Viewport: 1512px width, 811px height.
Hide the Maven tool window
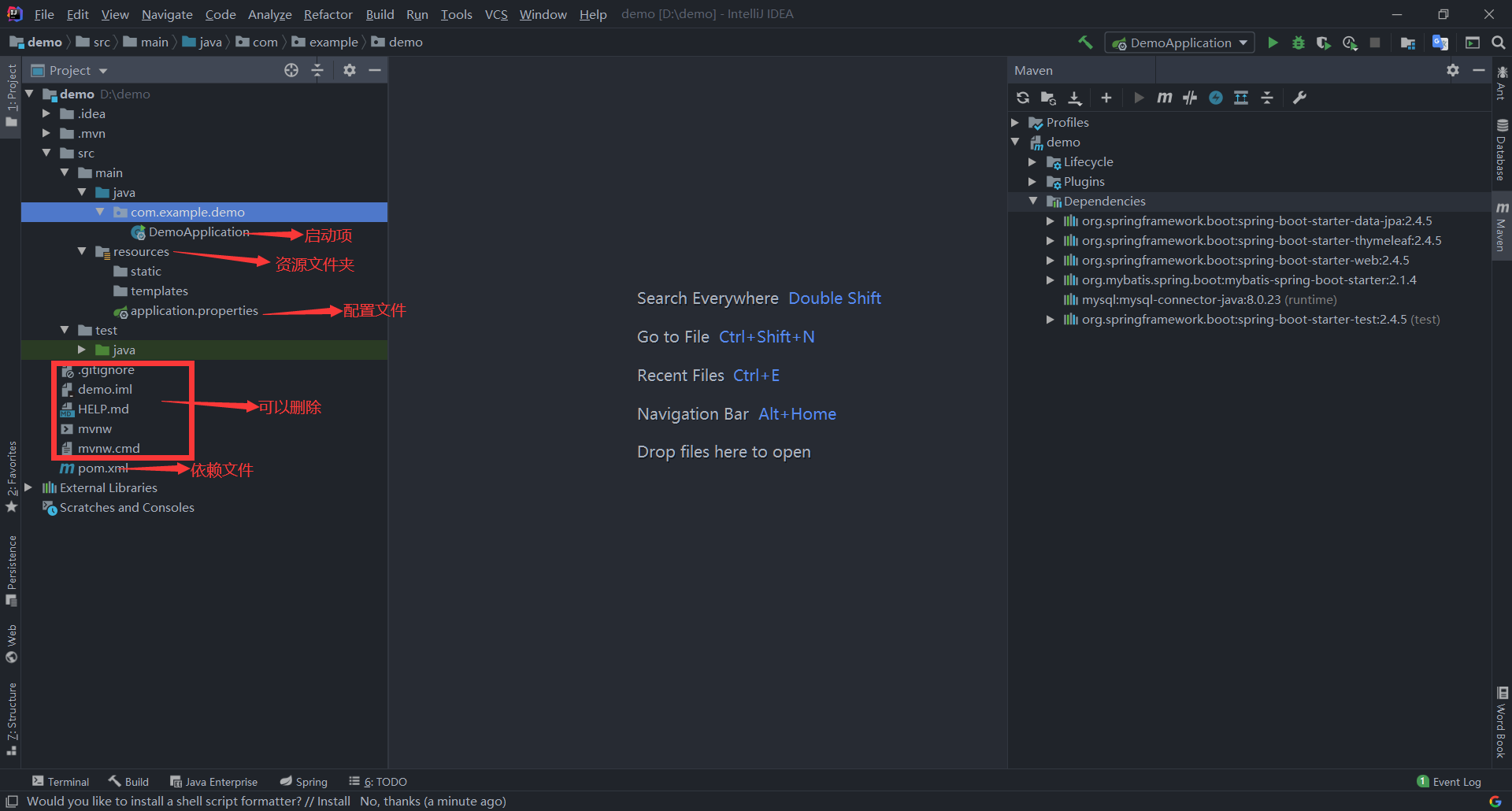(x=1479, y=70)
